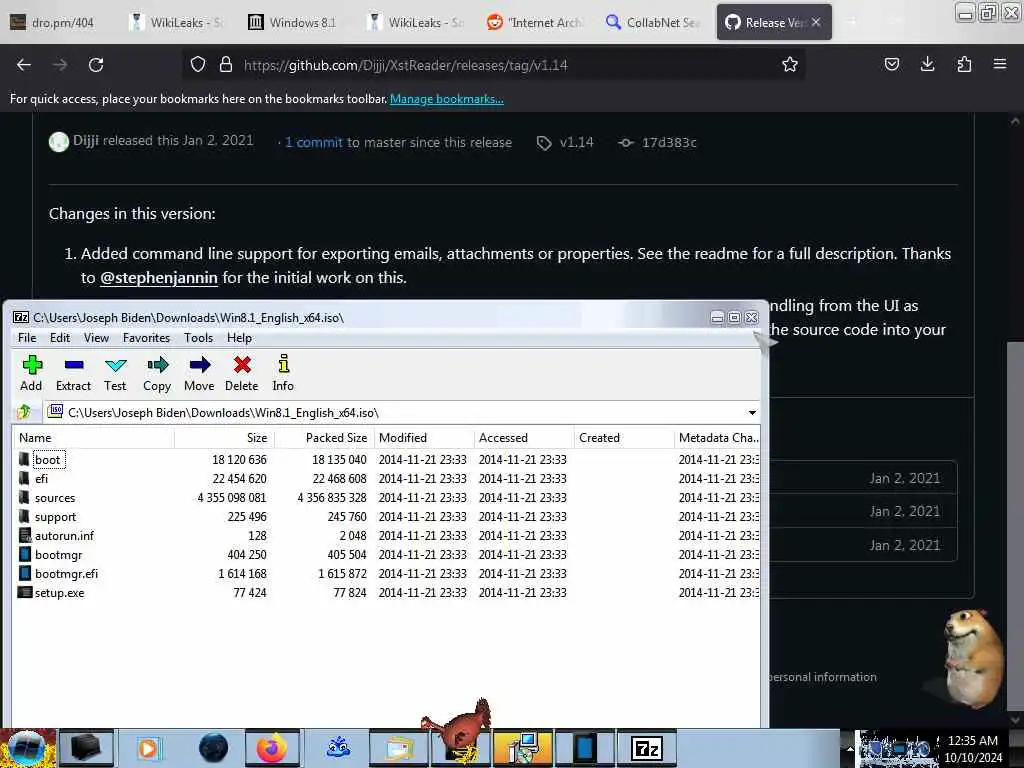Save page to Pocket
The image size is (1024, 768).
pos(891,64)
